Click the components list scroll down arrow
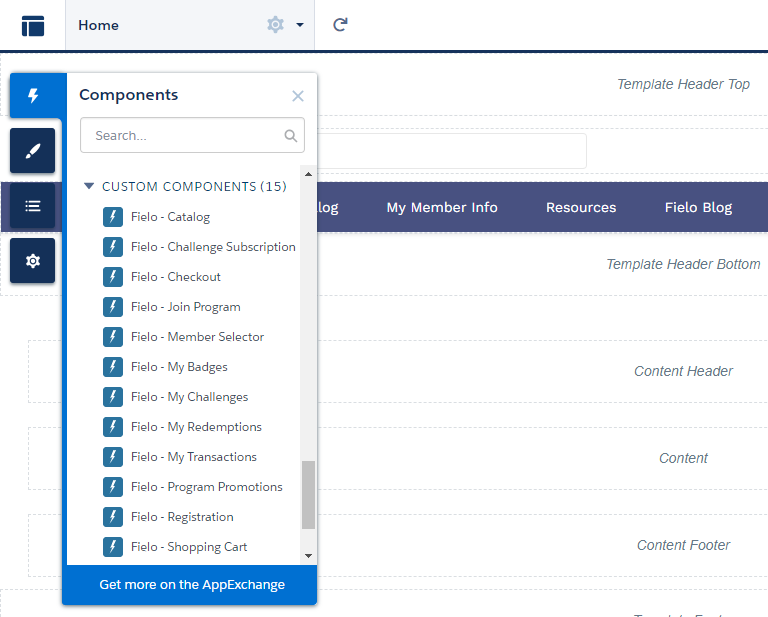Viewport: 768px width, 617px height. click(x=308, y=556)
